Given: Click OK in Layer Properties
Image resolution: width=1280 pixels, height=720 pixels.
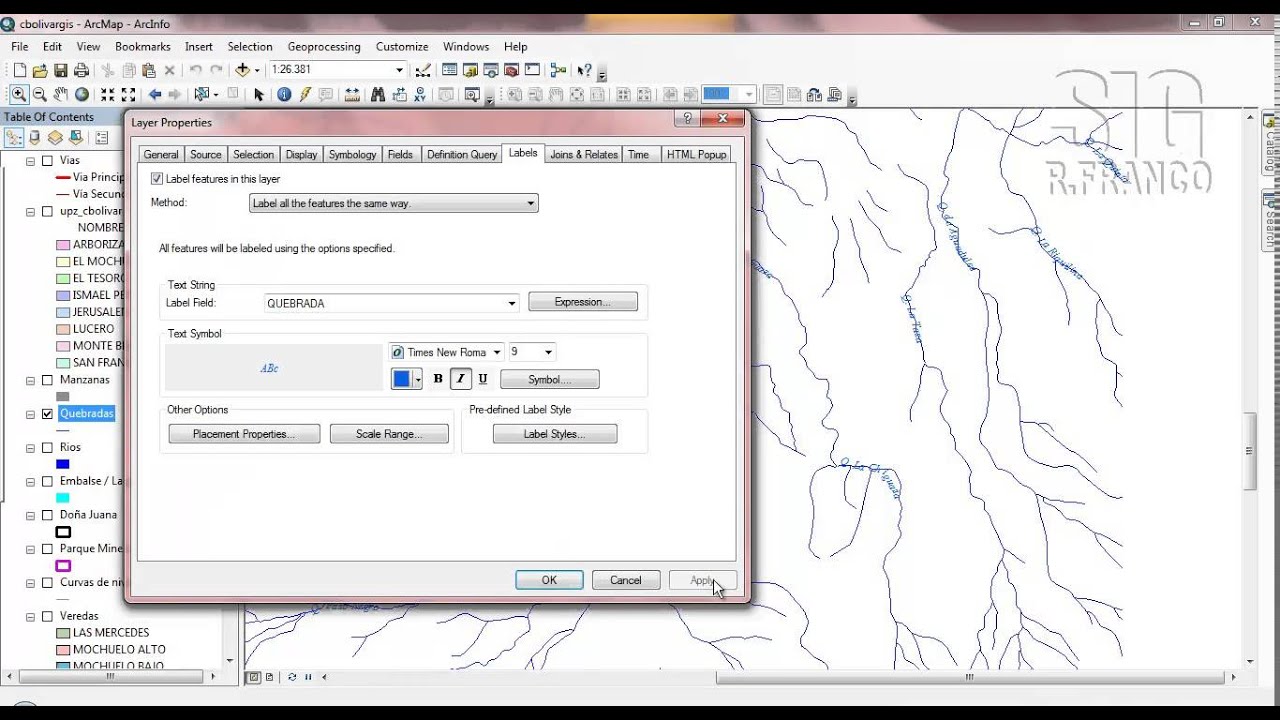Looking at the screenshot, I should coord(549,580).
